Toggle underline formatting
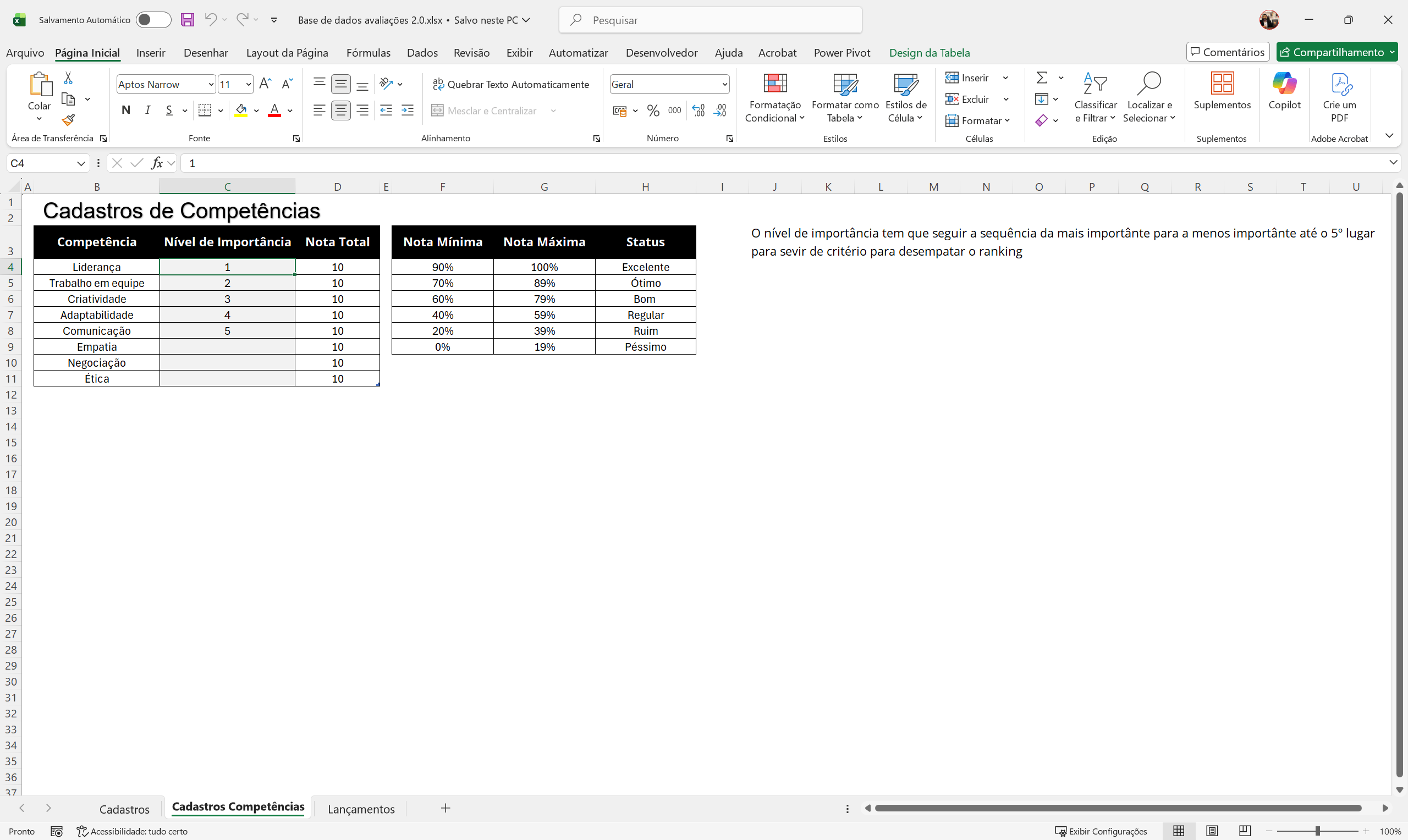Viewport: 1408px width, 840px height. coord(169,110)
